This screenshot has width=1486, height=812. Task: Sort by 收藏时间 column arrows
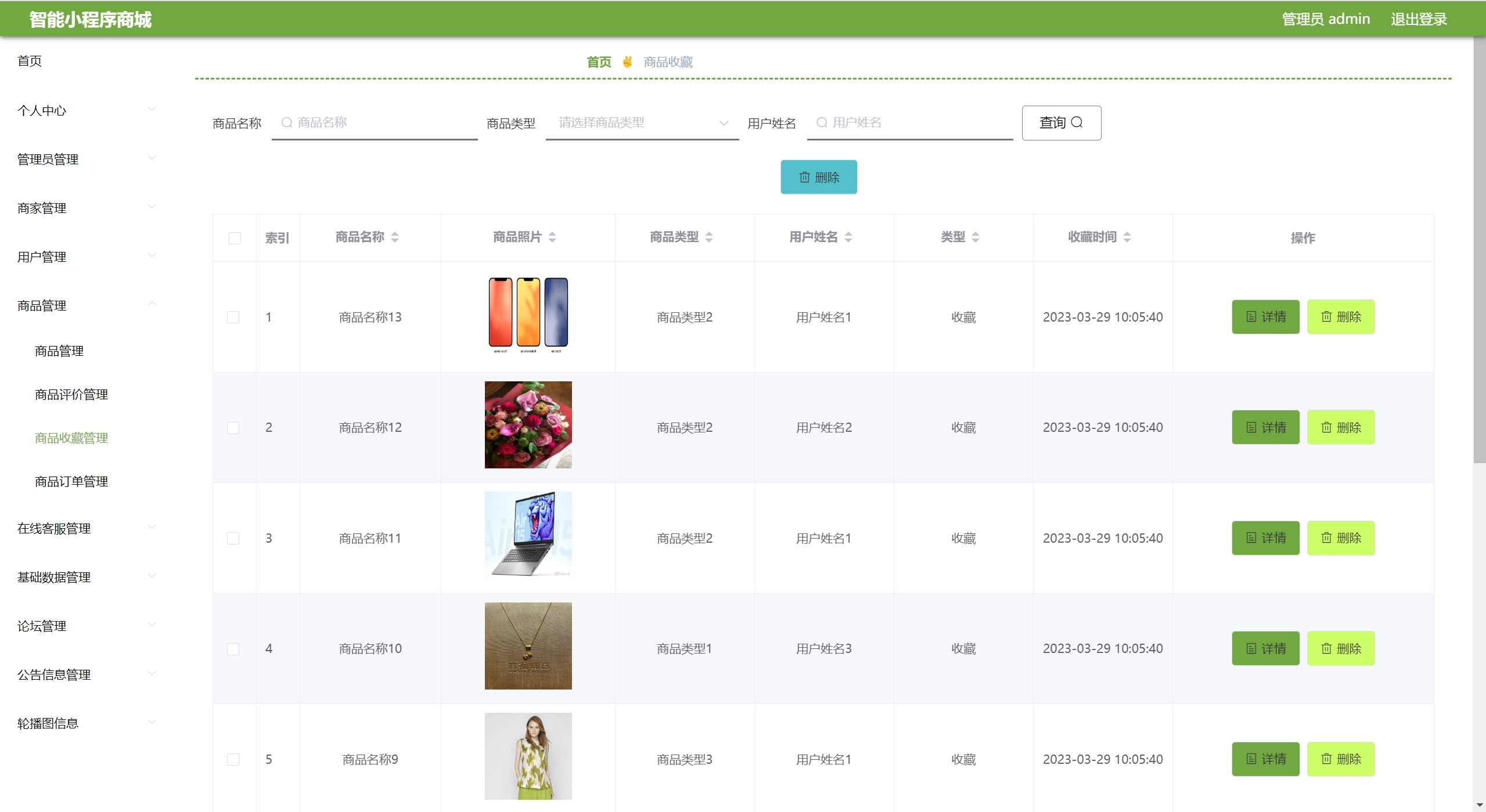pyautogui.click(x=1127, y=237)
